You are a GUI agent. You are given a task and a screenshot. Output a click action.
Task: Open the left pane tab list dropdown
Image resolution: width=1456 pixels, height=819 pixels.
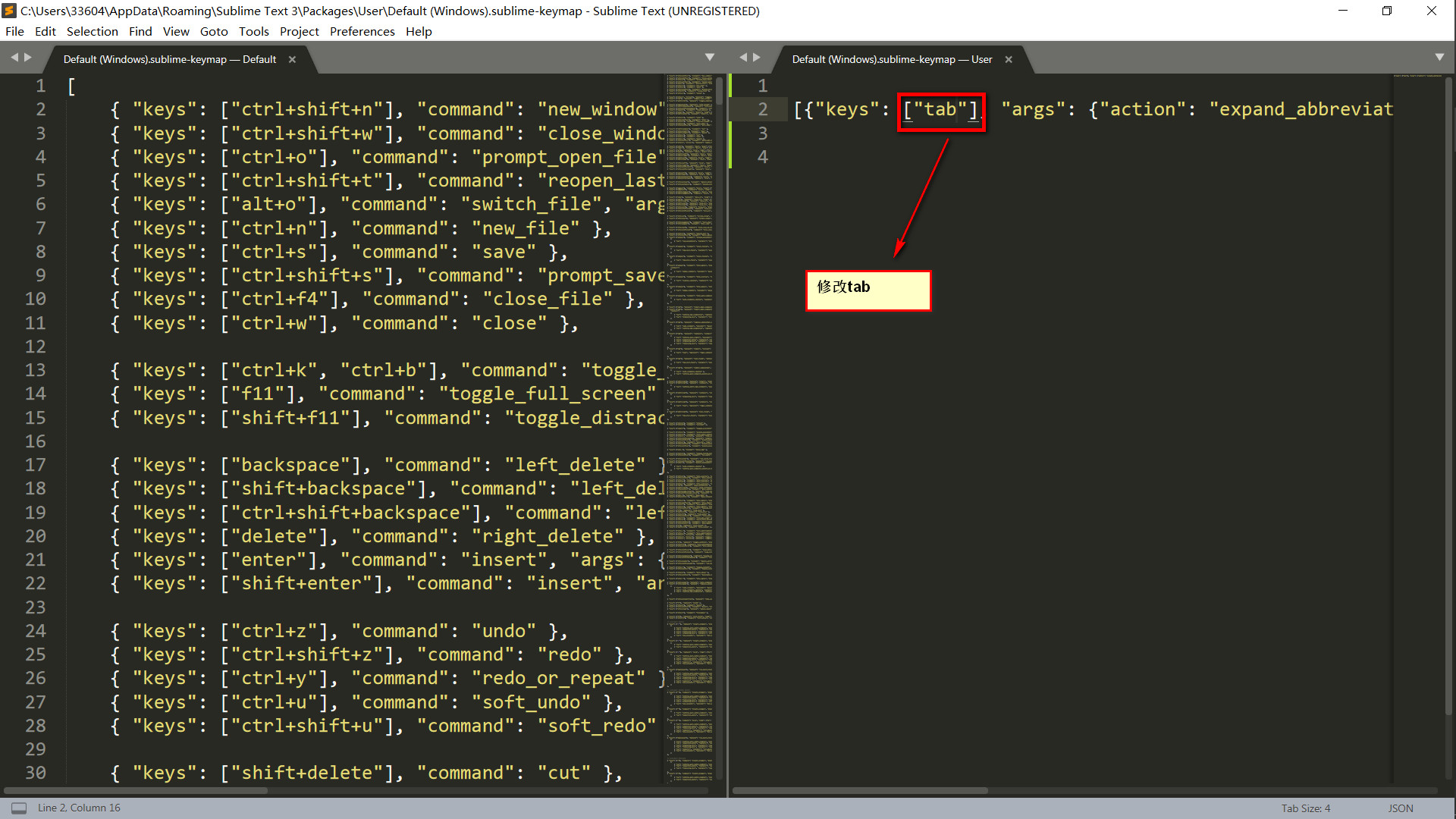[710, 58]
